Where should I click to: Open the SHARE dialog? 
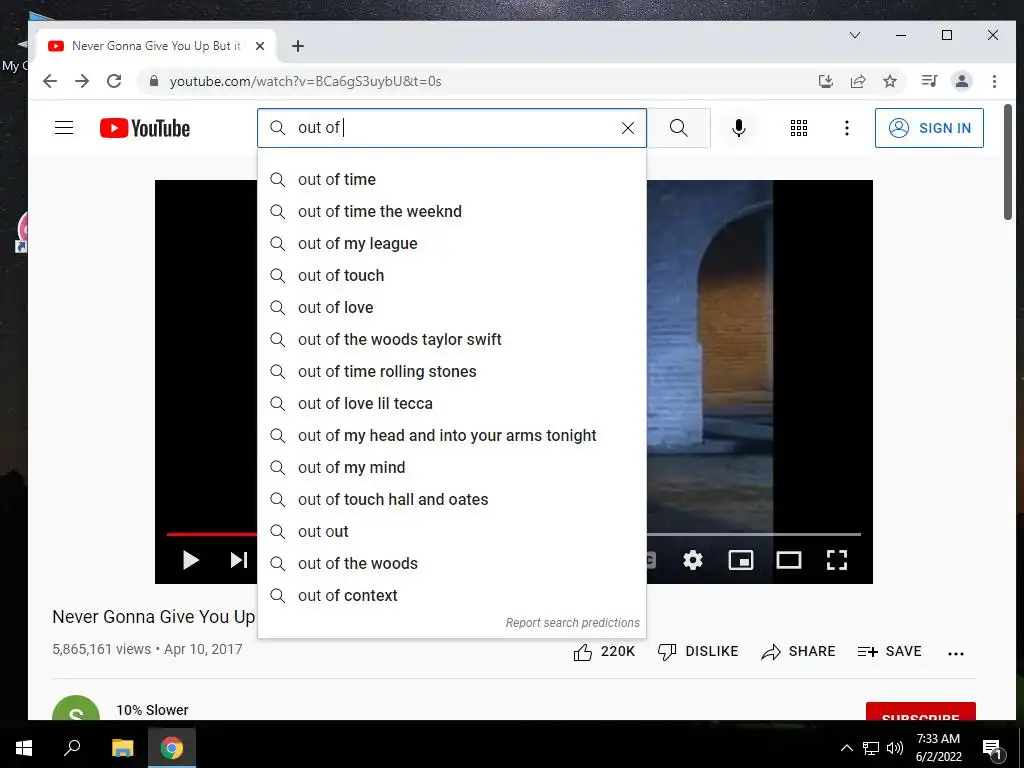(799, 651)
